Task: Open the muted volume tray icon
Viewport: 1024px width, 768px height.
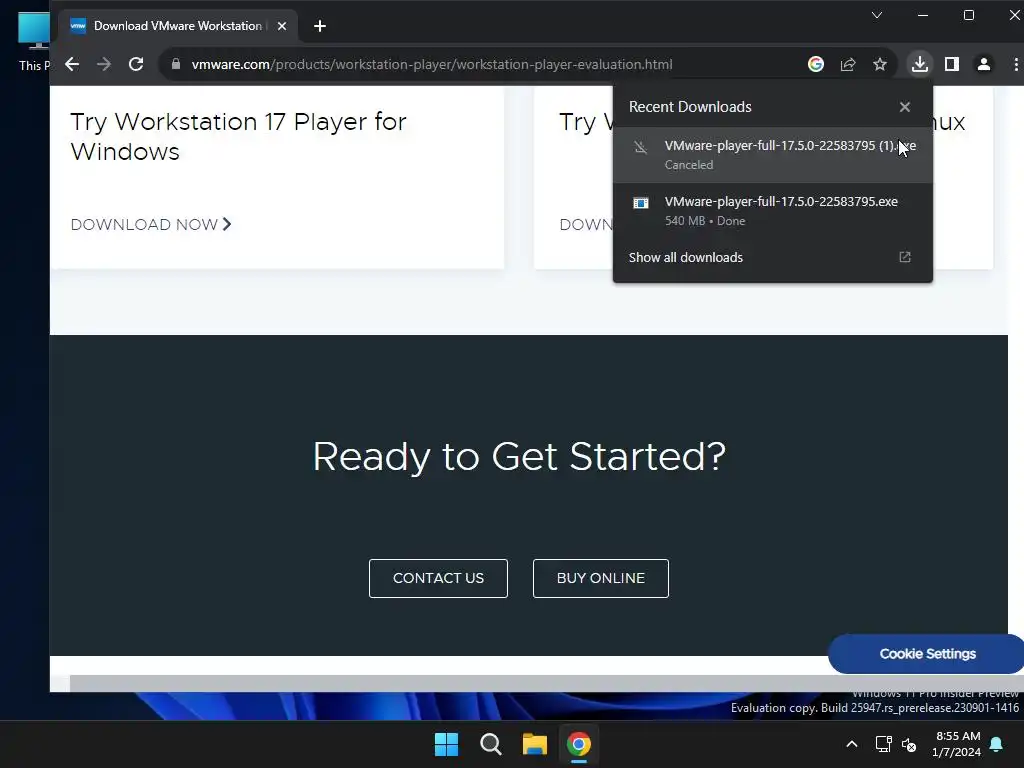Action: [909, 744]
